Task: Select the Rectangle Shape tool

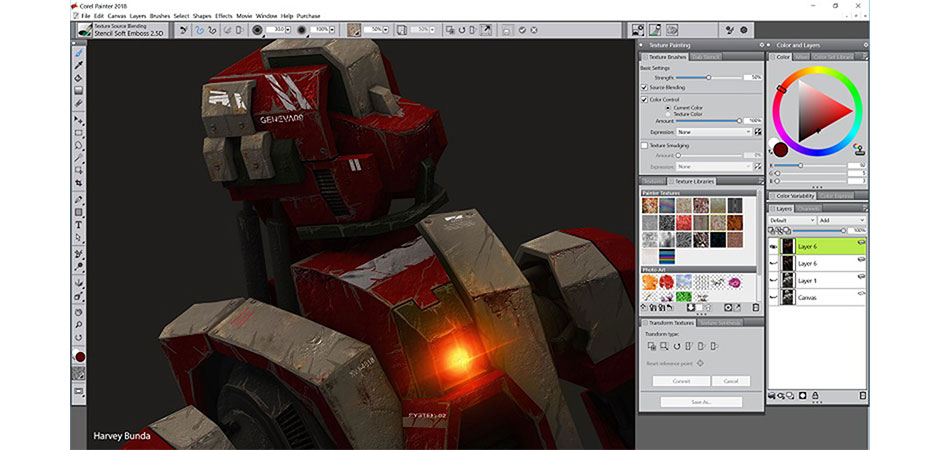Action: coord(79,212)
